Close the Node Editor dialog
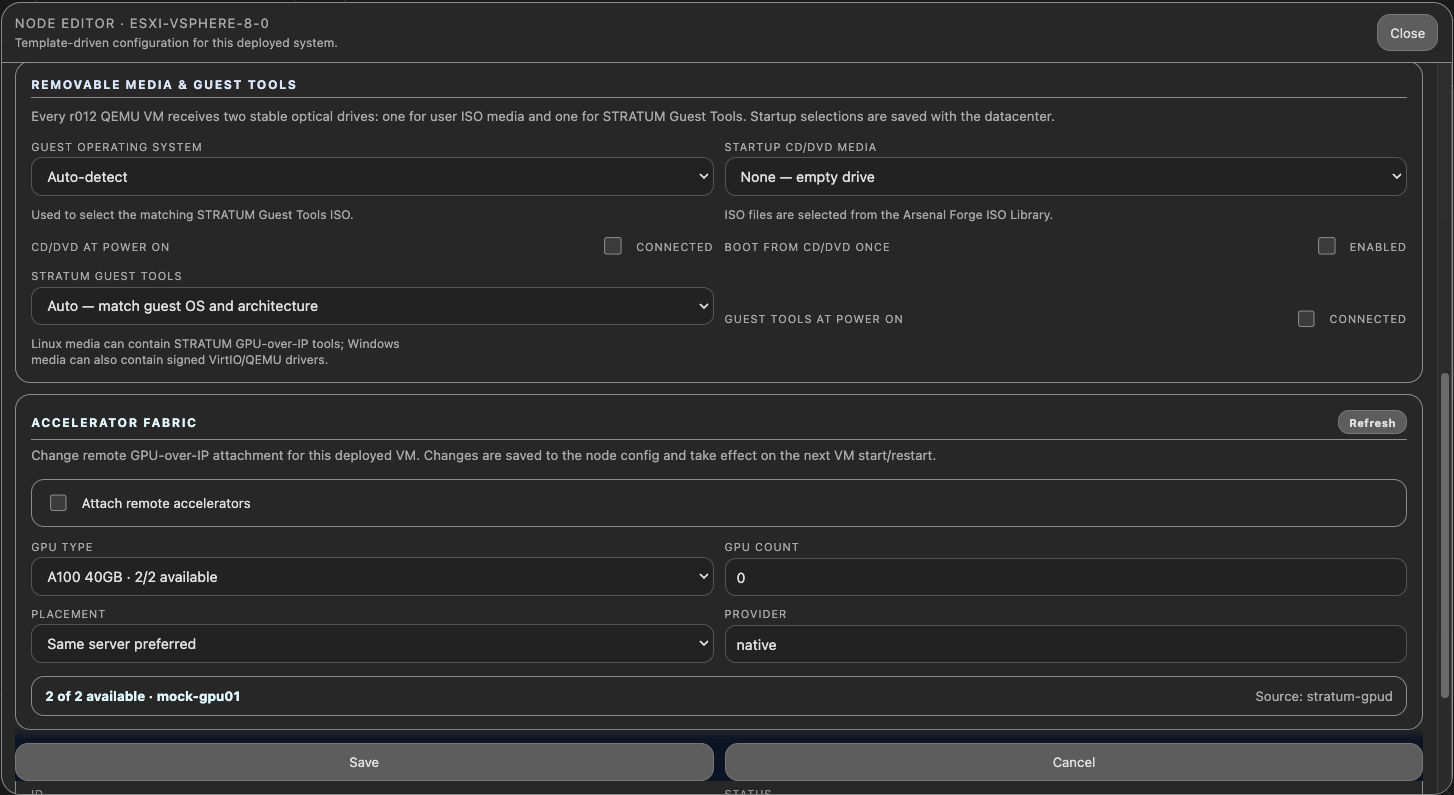Image resolution: width=1454 pixels, height=795 pixels. 1407,33
